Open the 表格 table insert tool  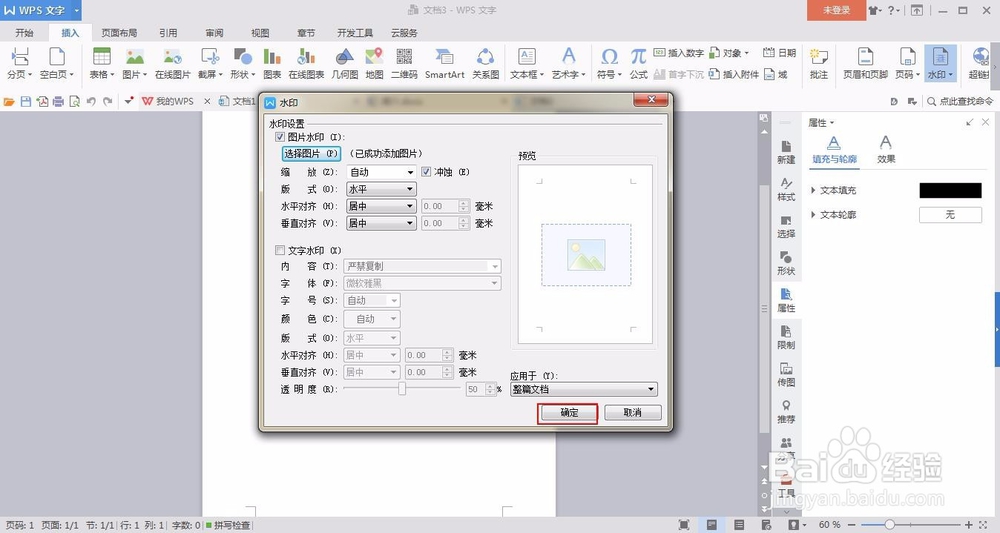pos(101,62)
